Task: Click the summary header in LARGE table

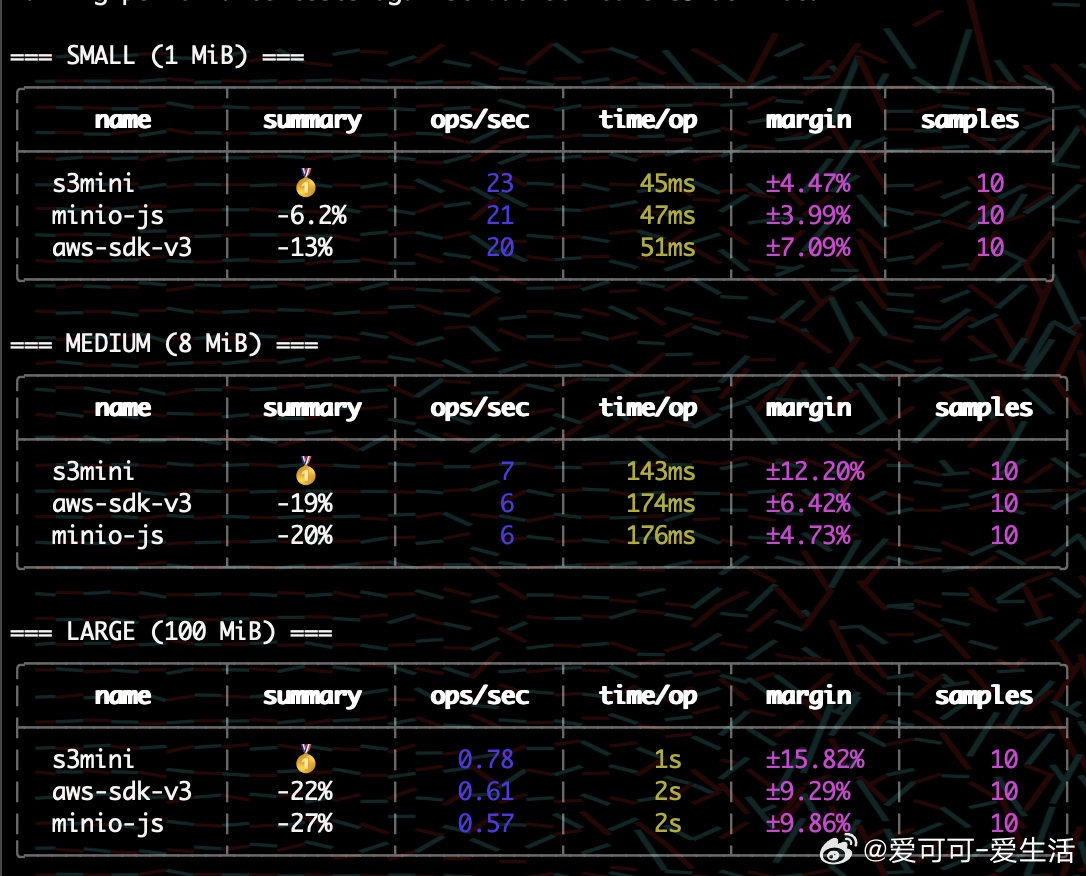Action: click(x=312, y=697)
